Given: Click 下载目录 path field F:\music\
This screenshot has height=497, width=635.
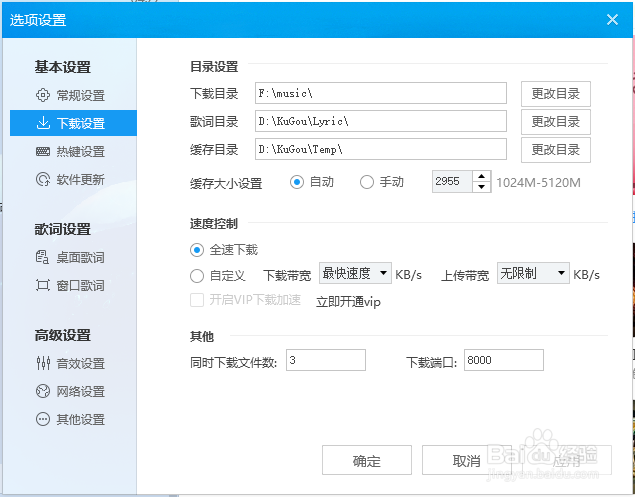Looking at the screenshot, I should [381, 93].
